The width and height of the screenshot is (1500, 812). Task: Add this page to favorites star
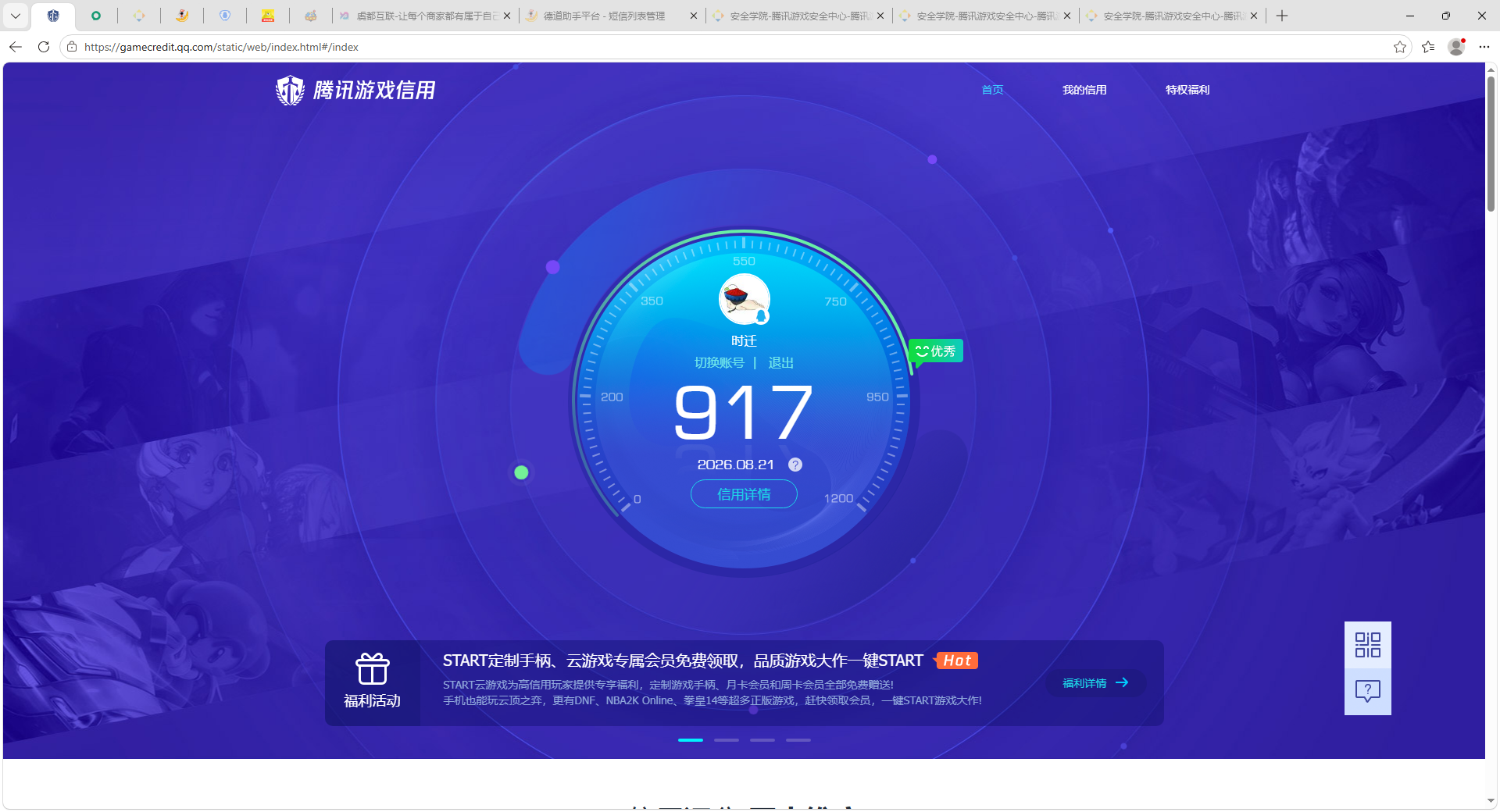click(x=1399, y=47)
